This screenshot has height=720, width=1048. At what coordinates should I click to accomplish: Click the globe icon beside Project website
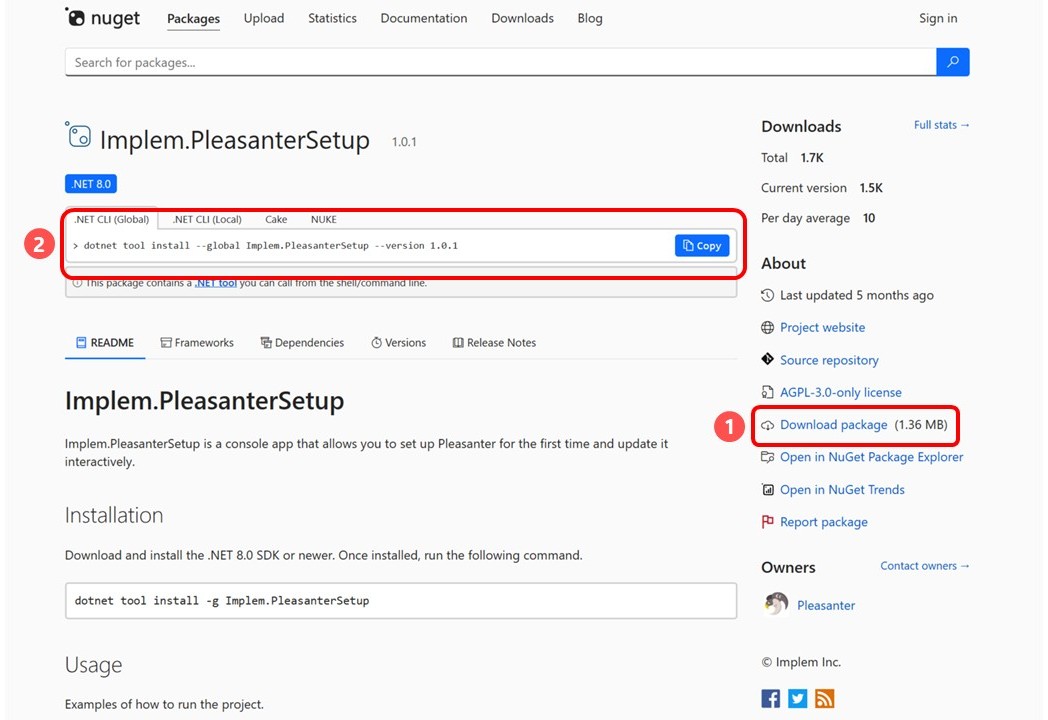(x=767, y=328)
